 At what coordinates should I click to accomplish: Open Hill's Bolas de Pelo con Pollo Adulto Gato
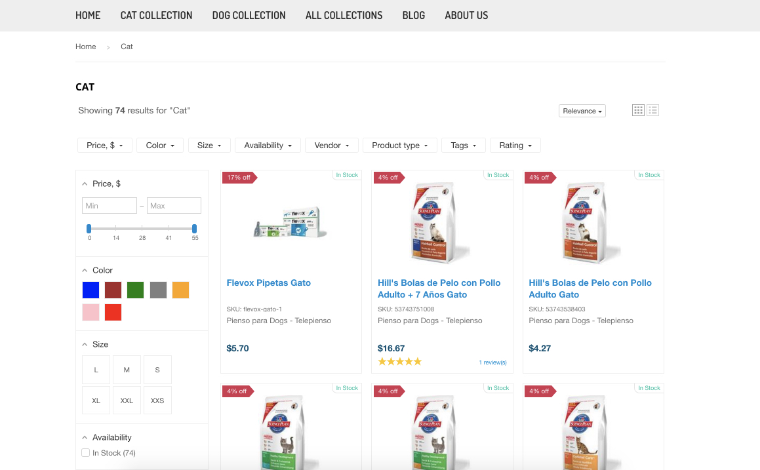click(590, 289)
